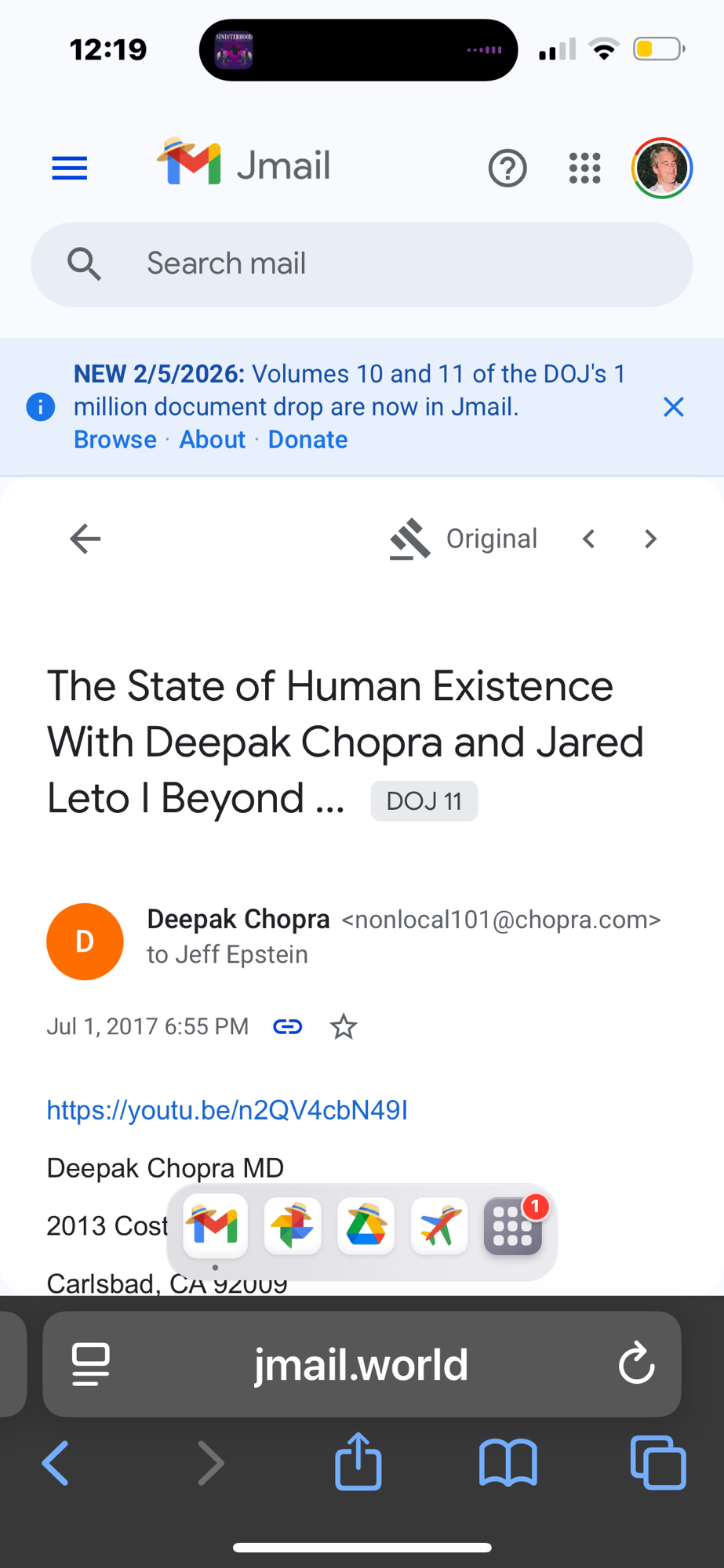Open the hamburger navigation menu
The height and width of the screenshot is (1568, 724).
coord(69,168)
